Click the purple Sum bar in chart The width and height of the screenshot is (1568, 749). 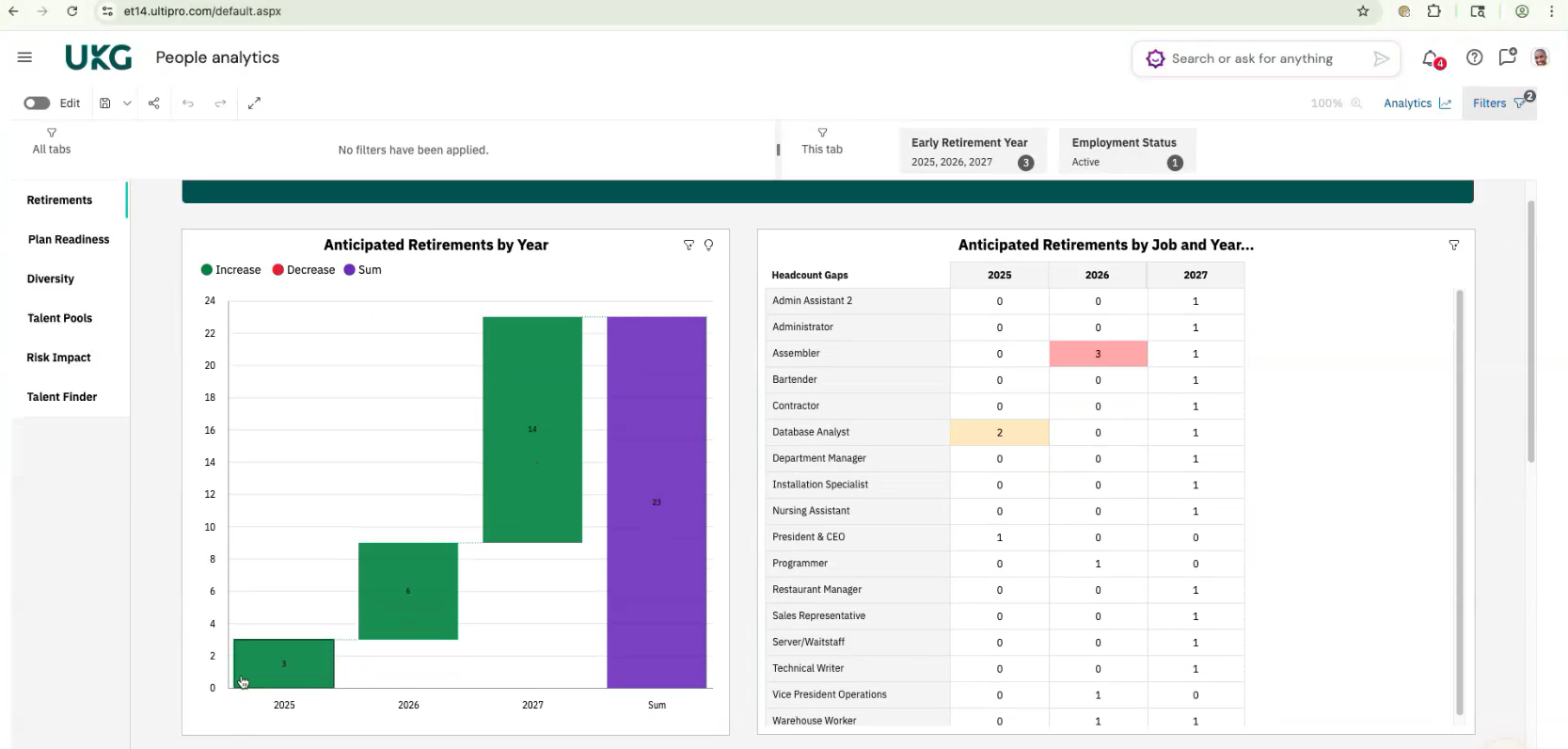pos(657,502)
